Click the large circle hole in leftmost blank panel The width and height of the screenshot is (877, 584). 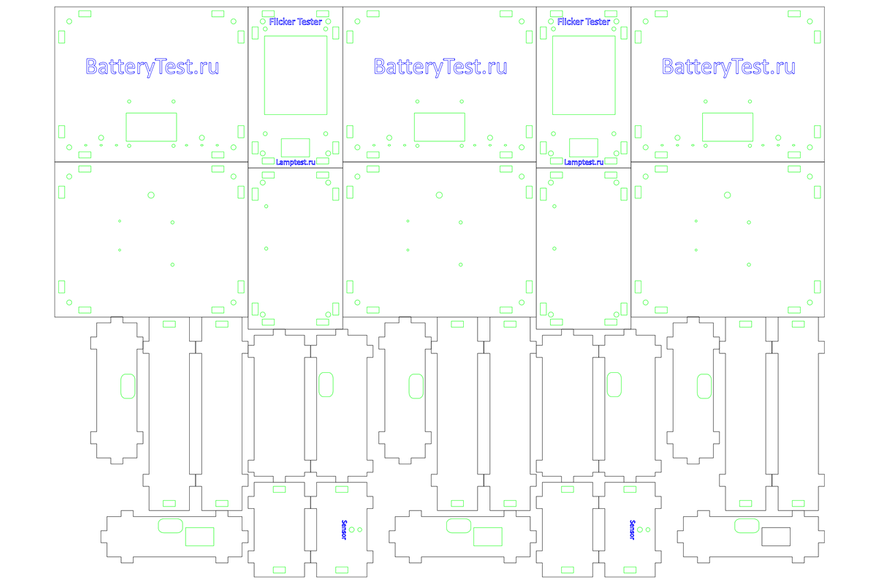[x=151, y=195]
